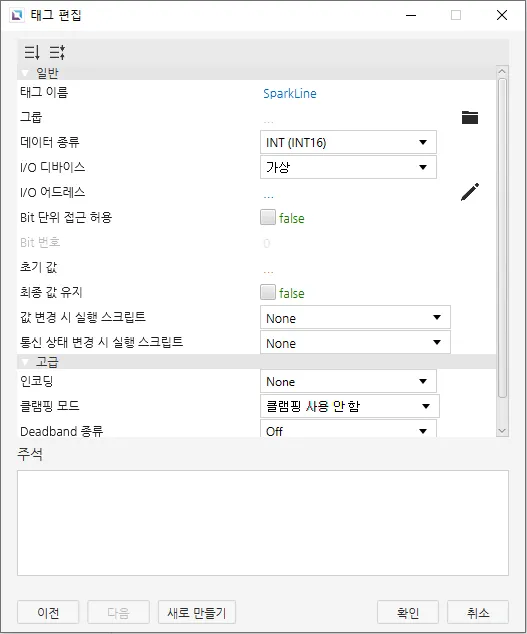
Task: Collapse the 일반 section
Action: (x=25, y=73)
